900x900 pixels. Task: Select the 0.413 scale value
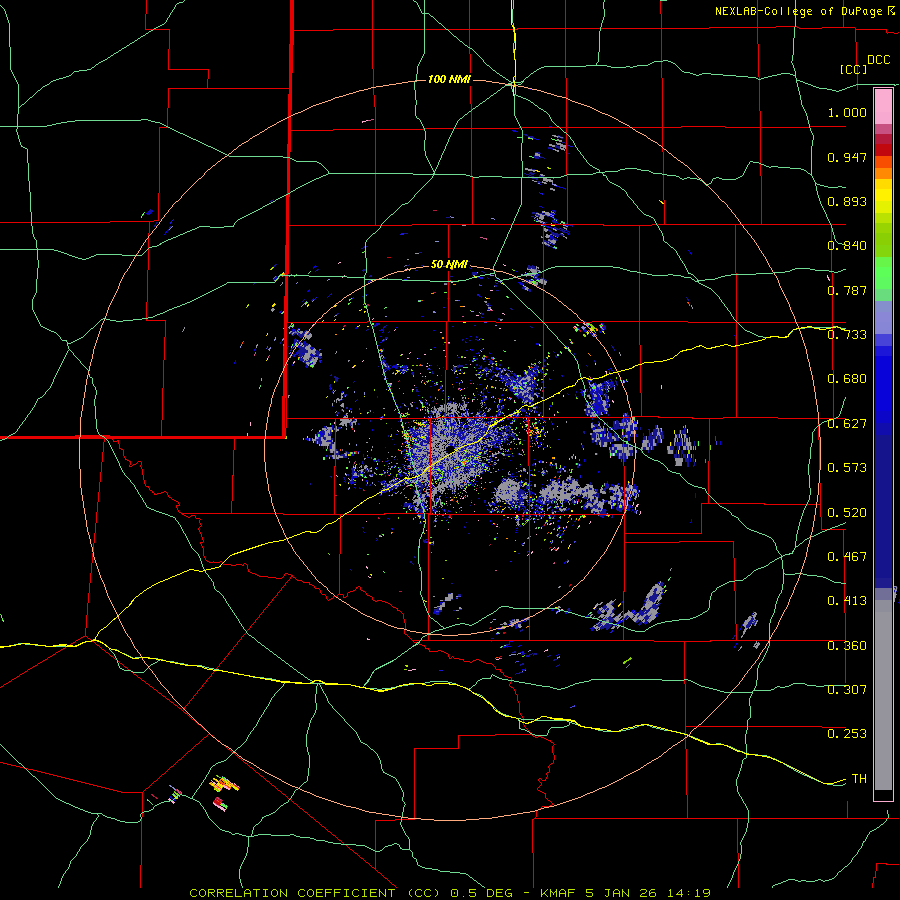(847, 601)
